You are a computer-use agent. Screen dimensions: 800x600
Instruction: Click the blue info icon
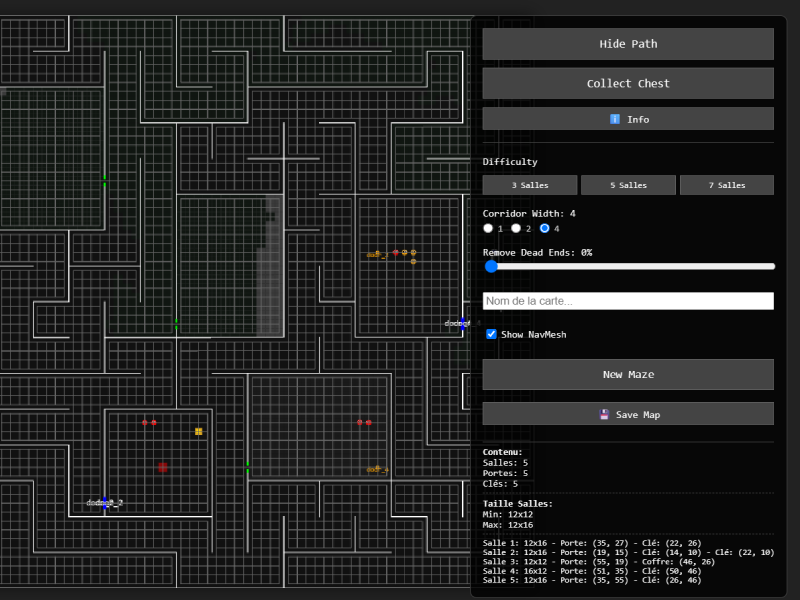[615, 119]
